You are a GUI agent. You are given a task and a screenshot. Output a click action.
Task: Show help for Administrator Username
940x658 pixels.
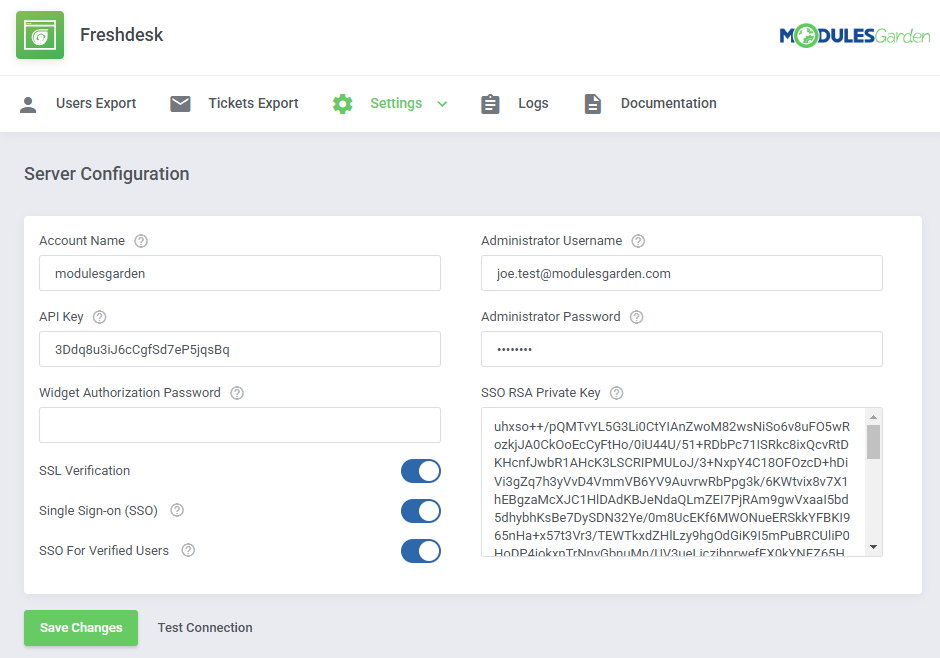[638, 241]
